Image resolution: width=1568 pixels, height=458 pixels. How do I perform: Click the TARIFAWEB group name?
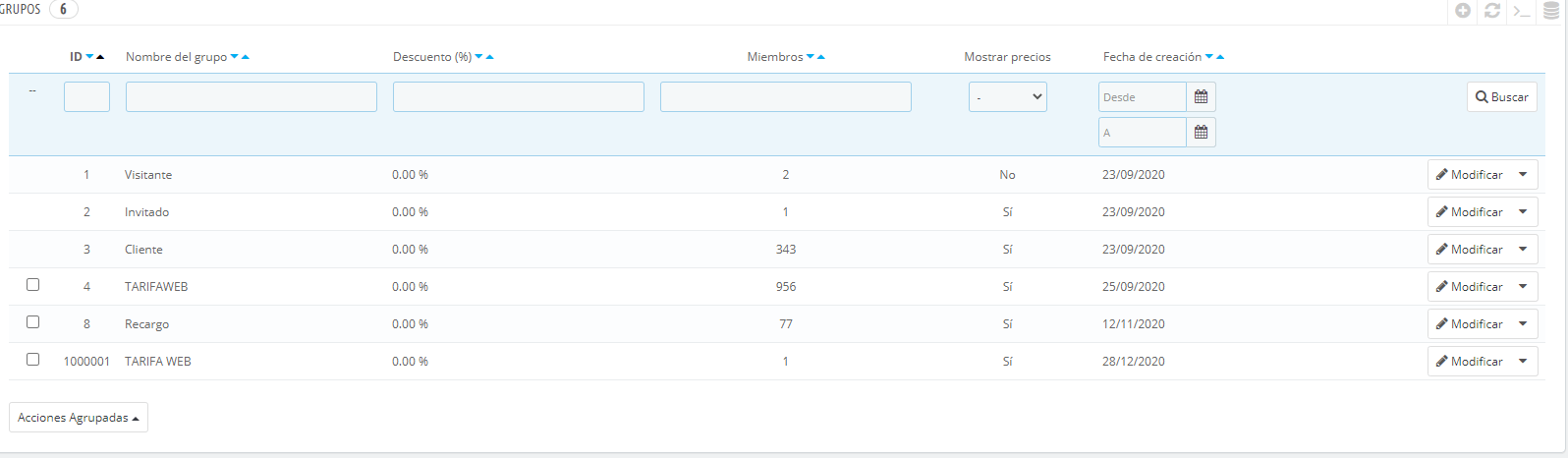156,287
